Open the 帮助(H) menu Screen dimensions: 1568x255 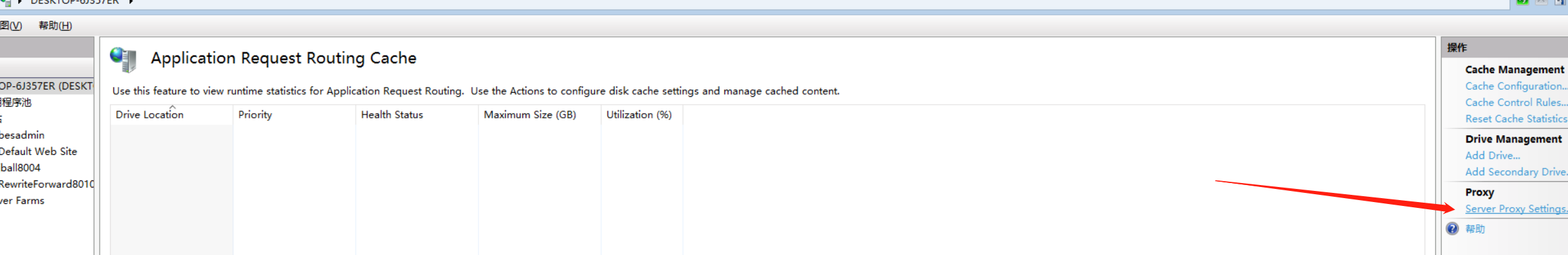coord(55,25)
